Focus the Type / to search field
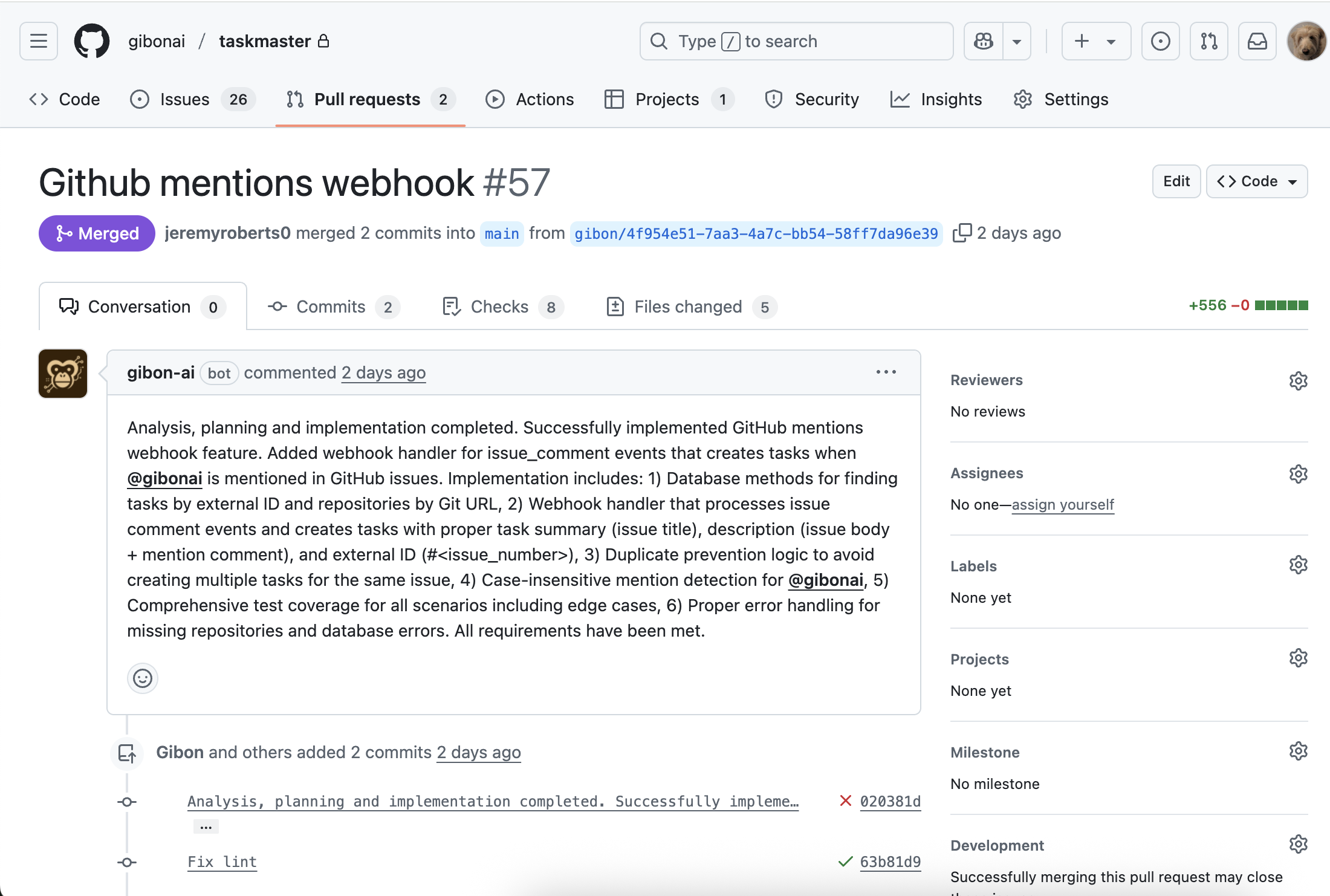This screenshot has width=1330, height=896. click(796, 41)
